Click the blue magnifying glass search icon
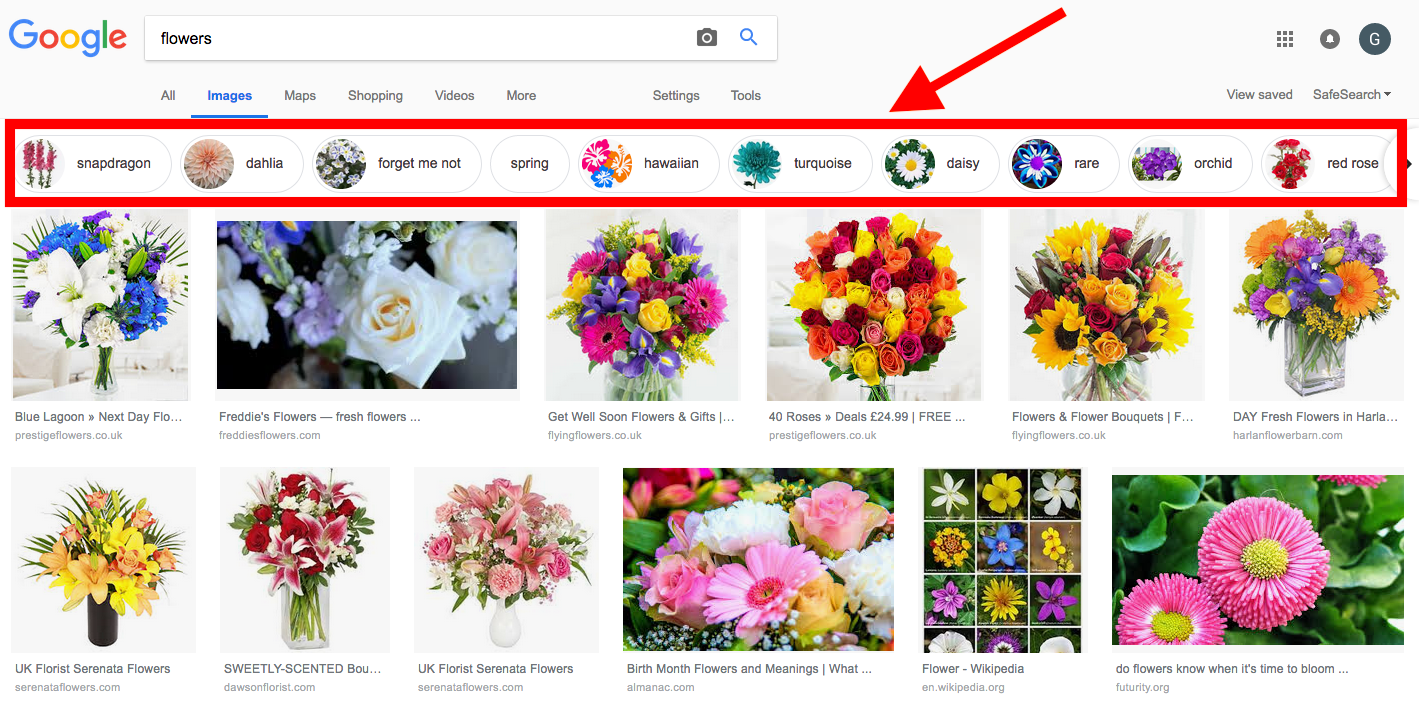 pyautogui.click(x=748, y=36)
